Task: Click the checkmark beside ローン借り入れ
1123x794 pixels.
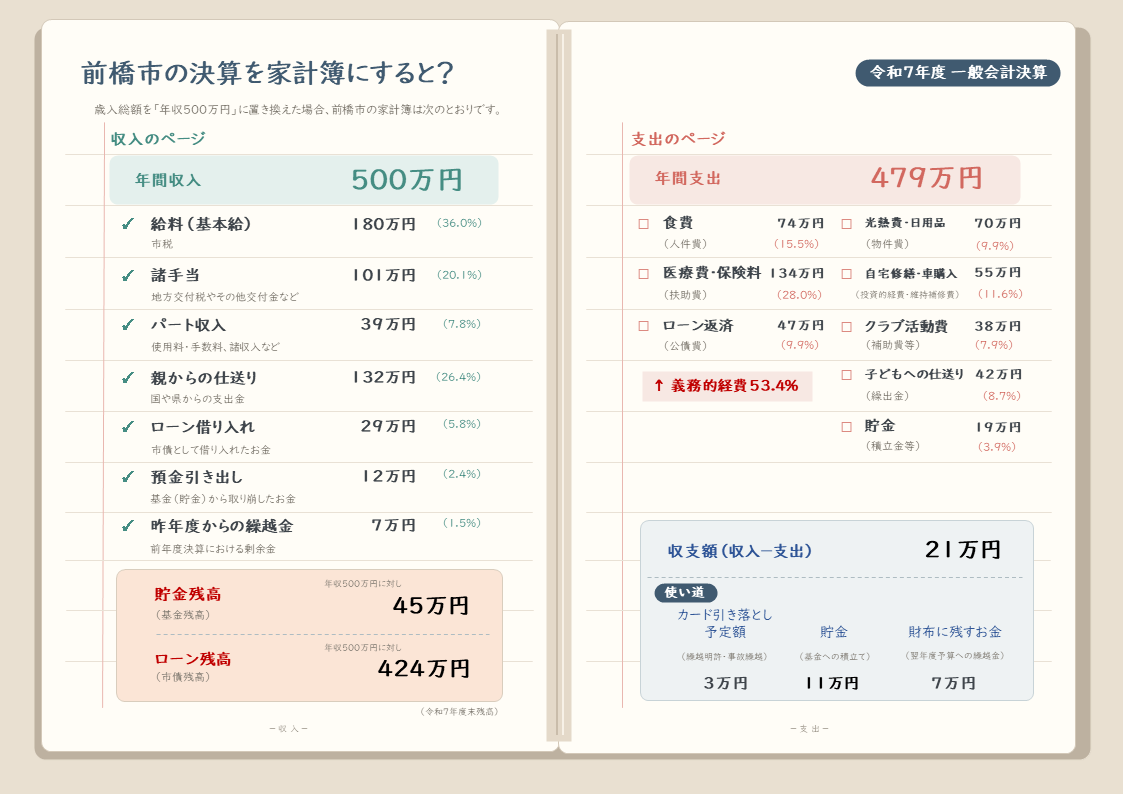Action: [127, 427]
